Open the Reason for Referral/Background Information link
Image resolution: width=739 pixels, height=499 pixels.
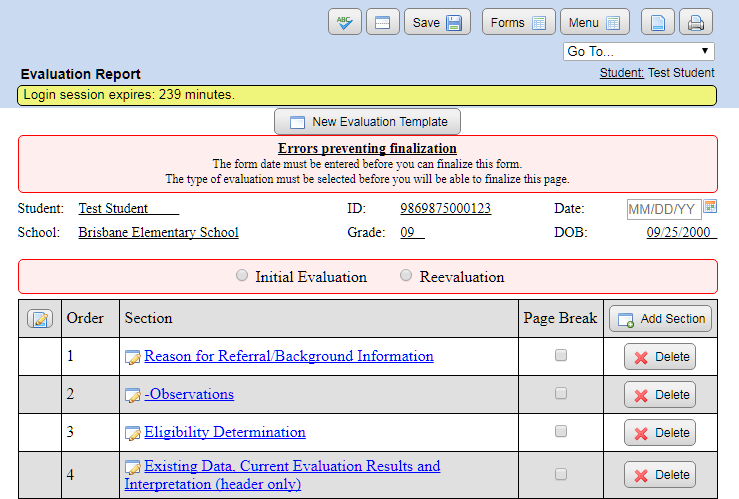coord(288,356)
